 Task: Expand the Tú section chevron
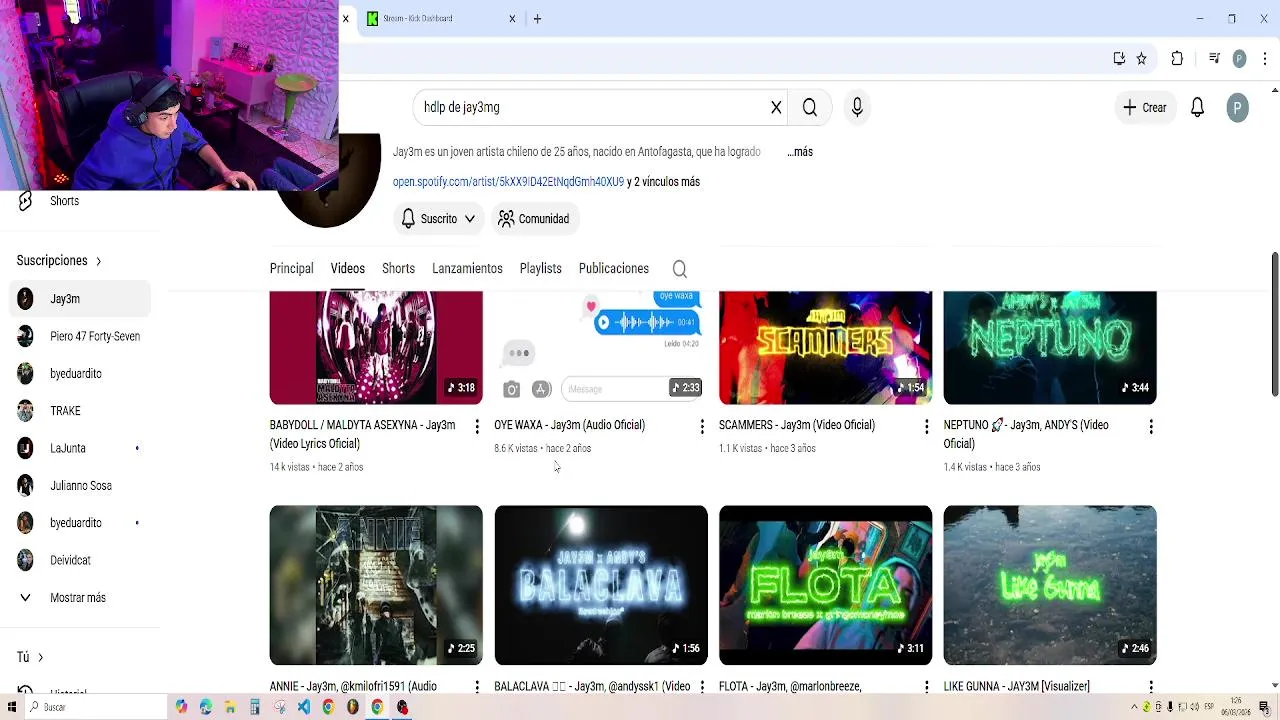(40, 657)
